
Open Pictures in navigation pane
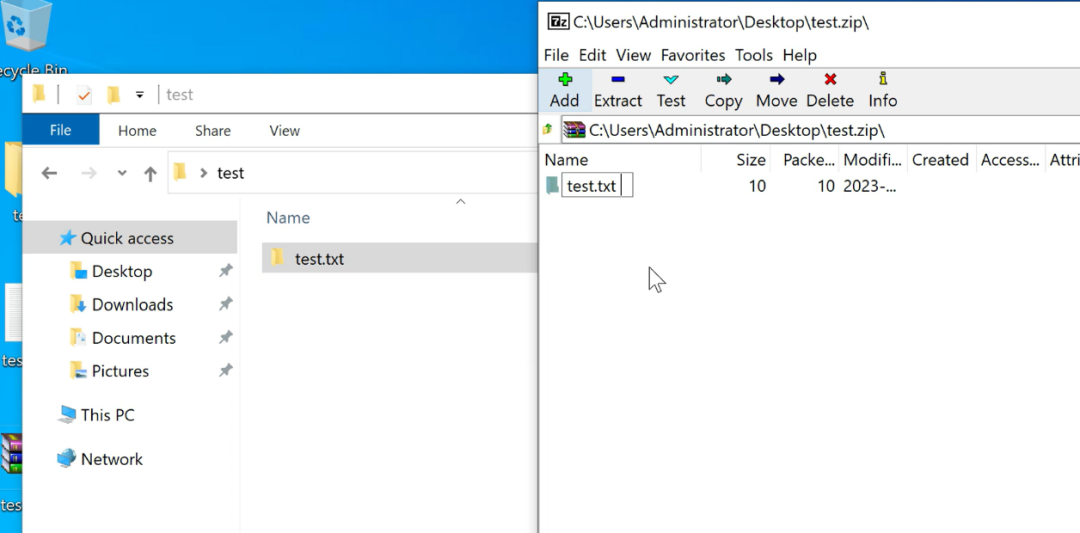[x=121, y=371]
